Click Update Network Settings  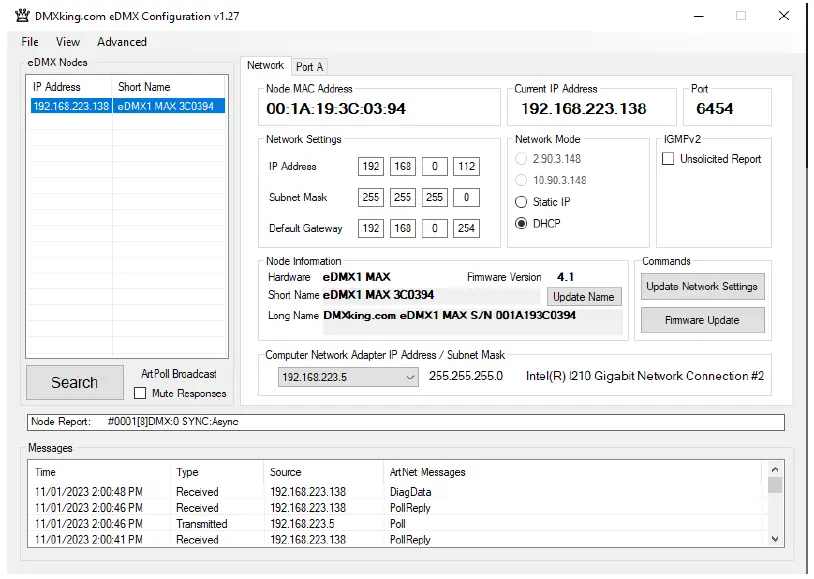coord(701,286)
